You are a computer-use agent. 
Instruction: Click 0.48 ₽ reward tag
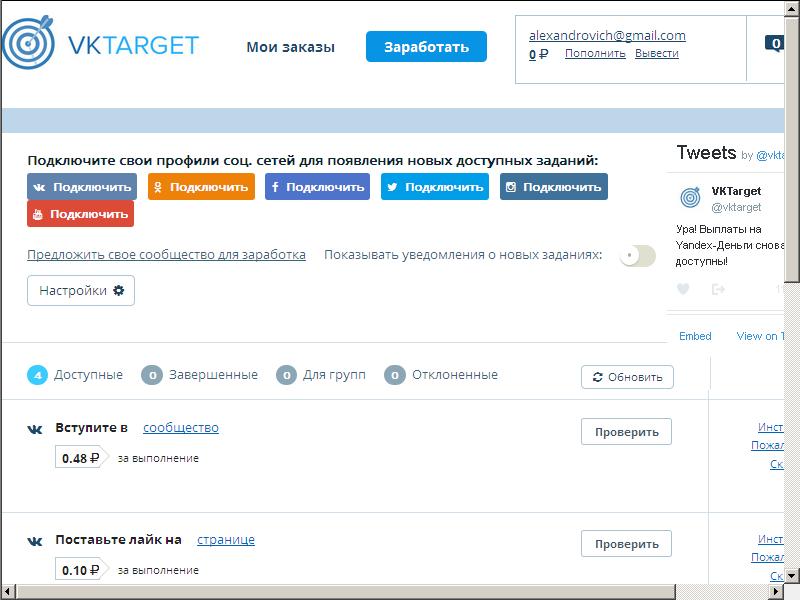[82, 457]
